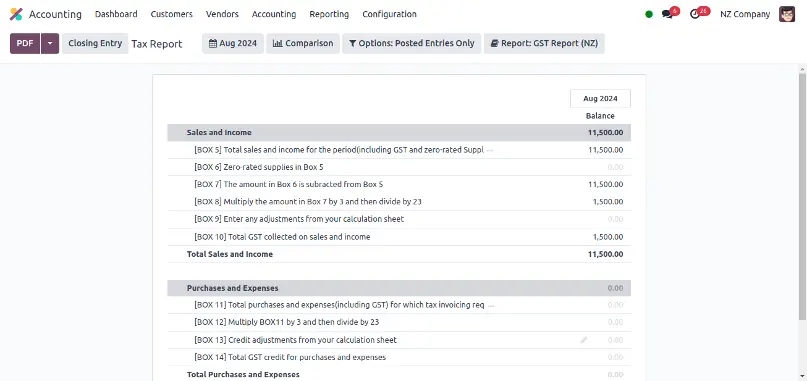Click the Tax Report title
The height and width of the screenshot is (381, 807).
click(x=156, y=44)
